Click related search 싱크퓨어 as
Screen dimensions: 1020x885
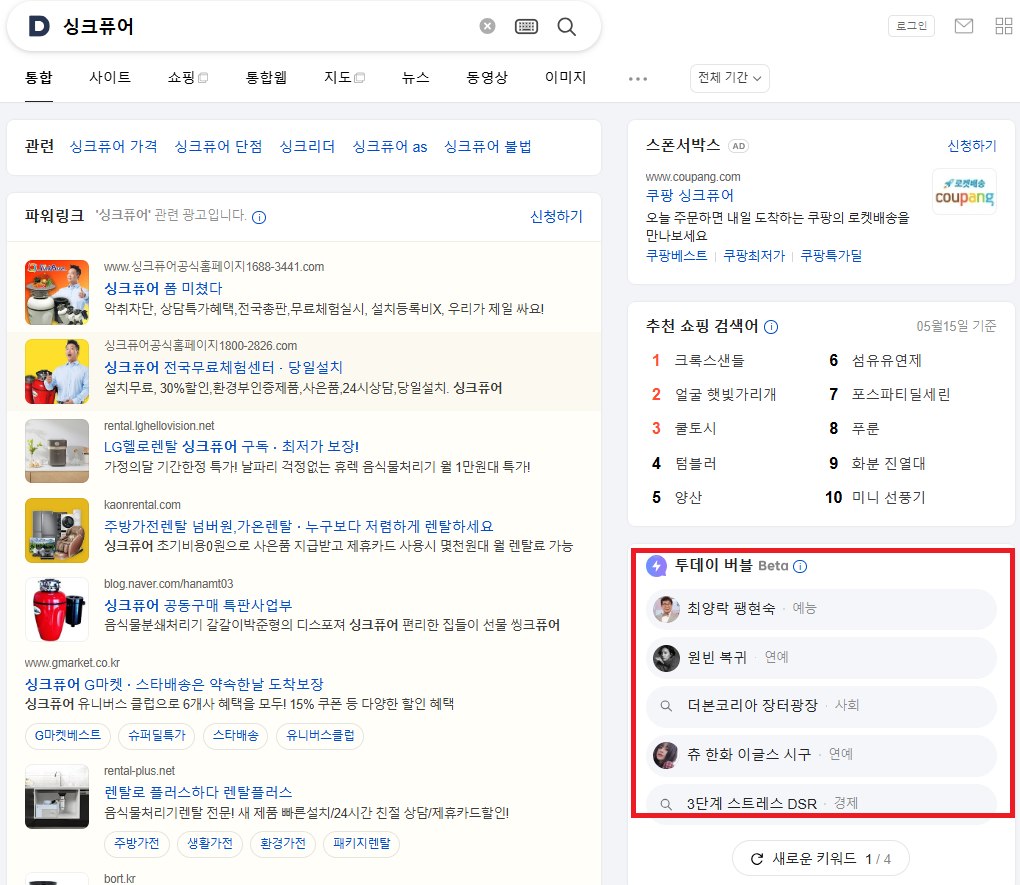(x=390, y=146)
